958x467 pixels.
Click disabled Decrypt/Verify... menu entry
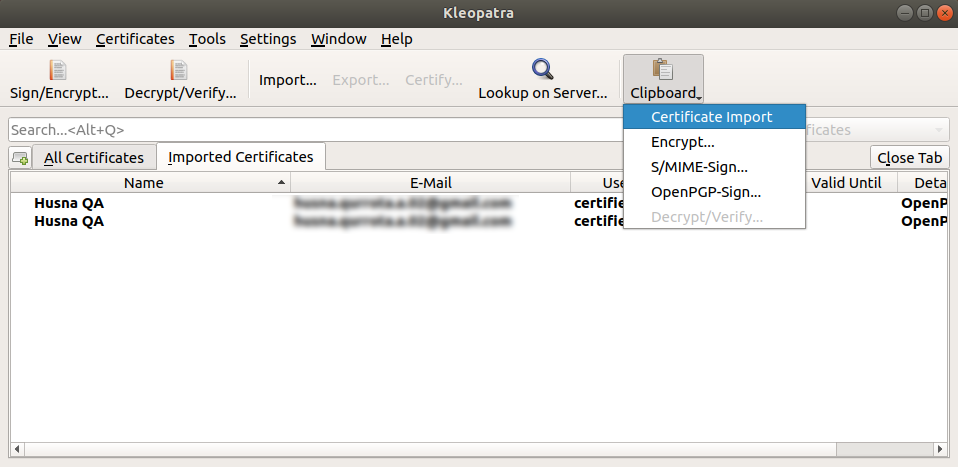coord(714,217)
